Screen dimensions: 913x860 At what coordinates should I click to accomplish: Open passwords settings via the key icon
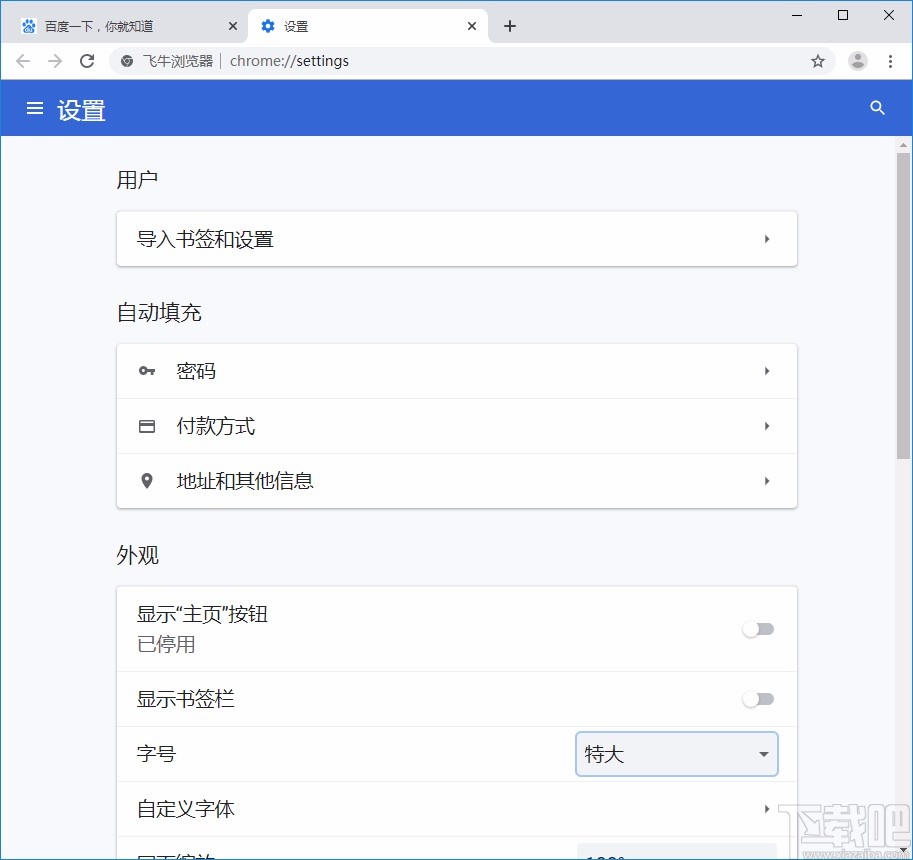coord(147,371)
